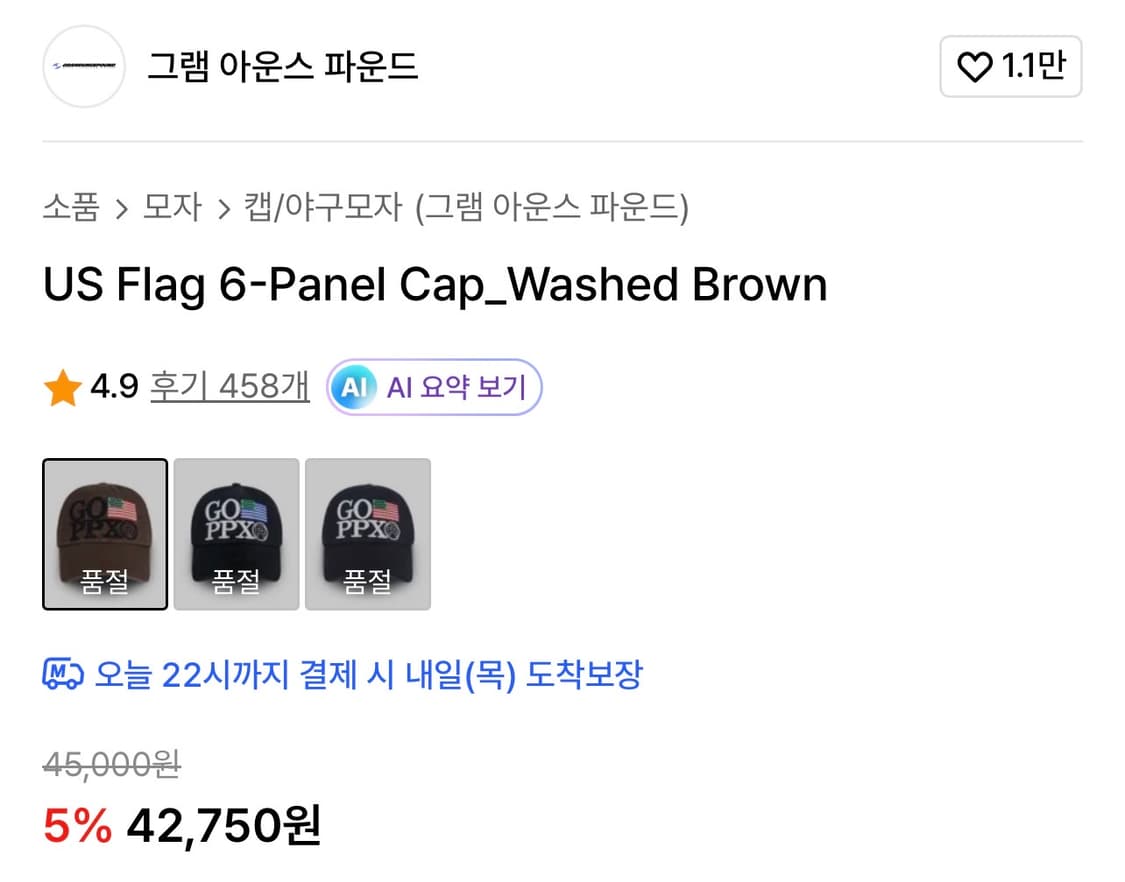Click the orange star rating icon
Image resolution: width=1125 pixels, height=882 pixels.
click(62, 386)
